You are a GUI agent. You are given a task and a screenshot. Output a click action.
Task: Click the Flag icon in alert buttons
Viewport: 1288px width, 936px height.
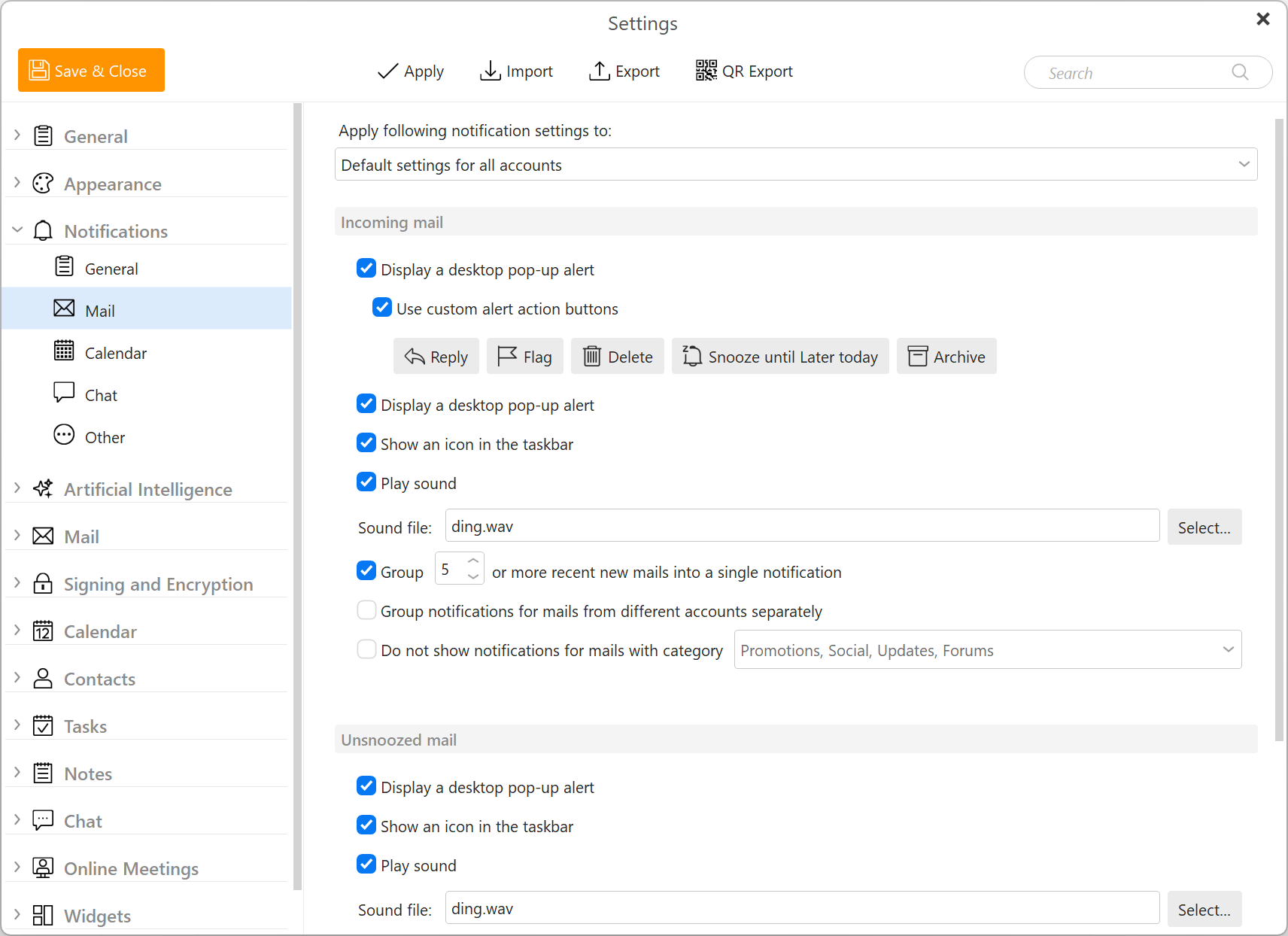tap(507, 356)
